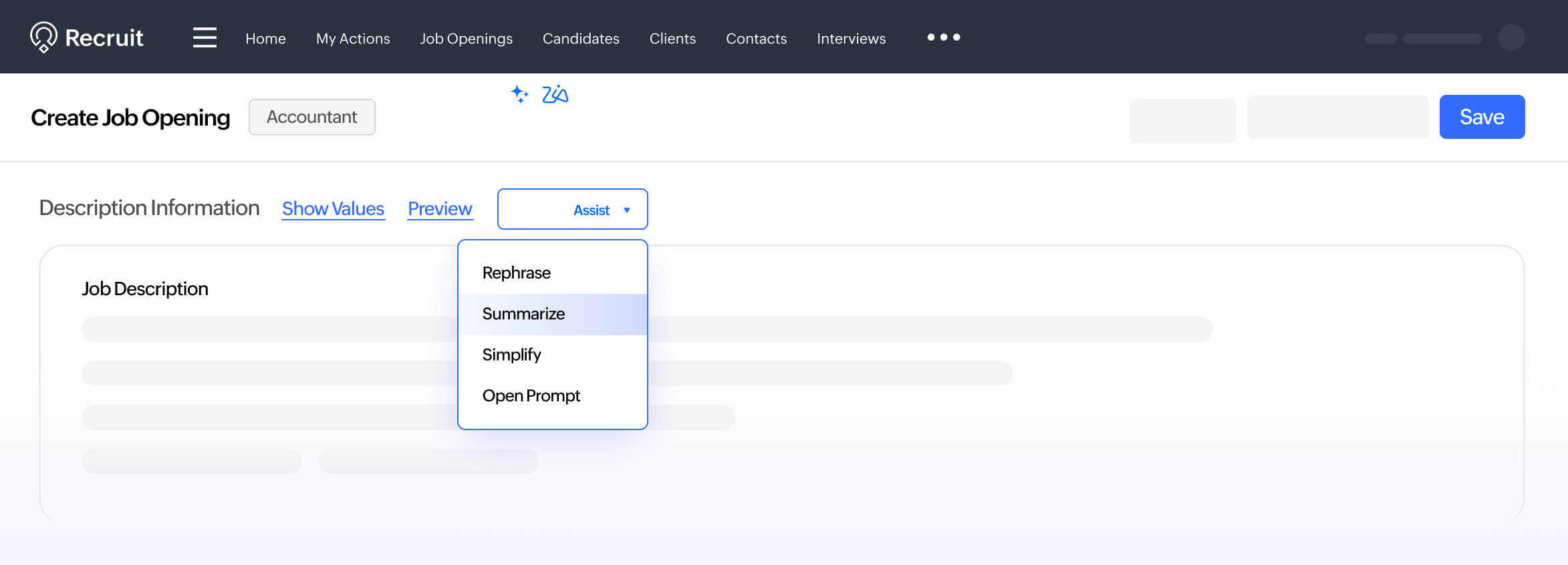Screen dimensions: 1568x565
Task: Navigate to the Candidates tab
Action: point(581,39)
